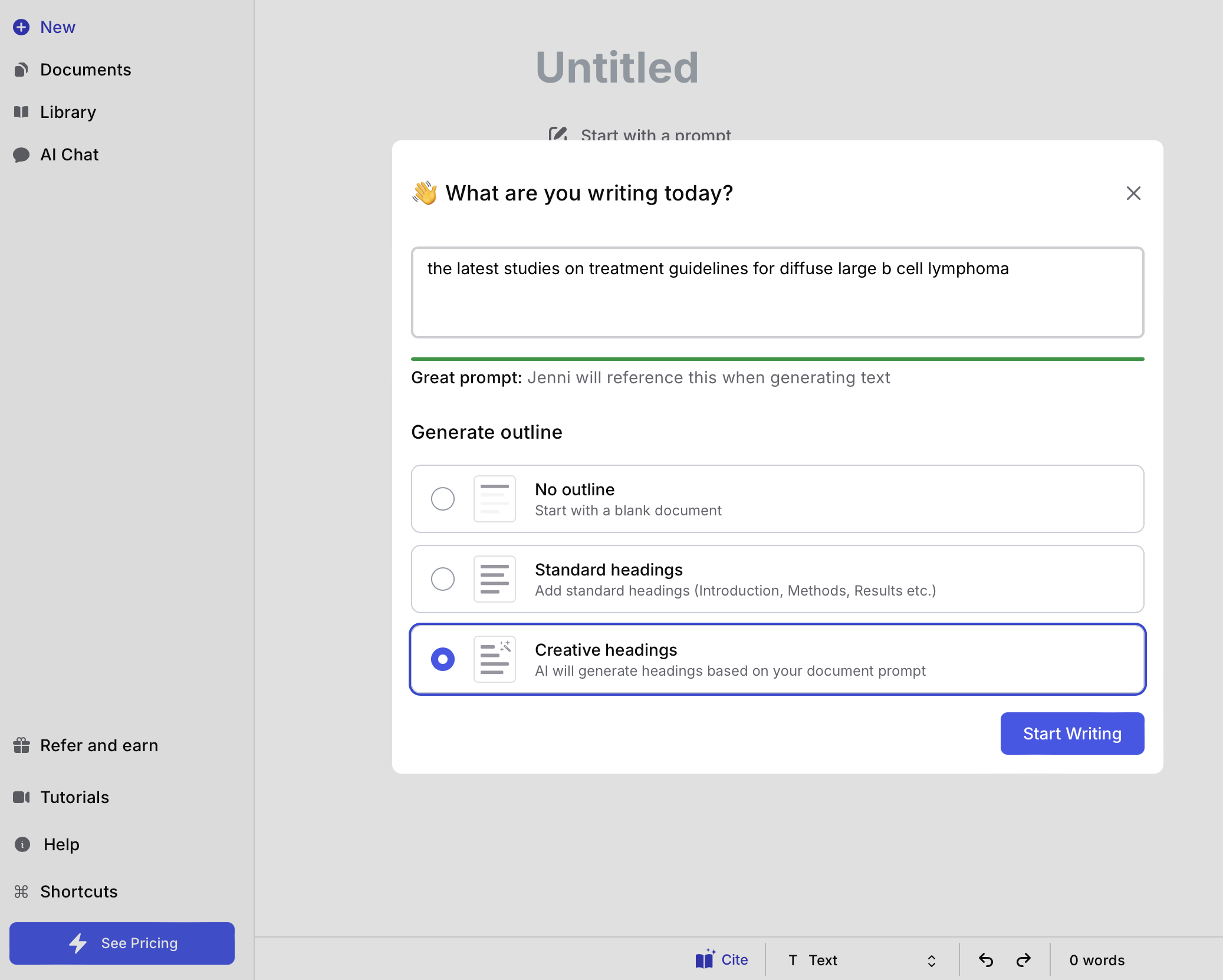
Task: Open Tutorials video icon
Action: (21, 797)
